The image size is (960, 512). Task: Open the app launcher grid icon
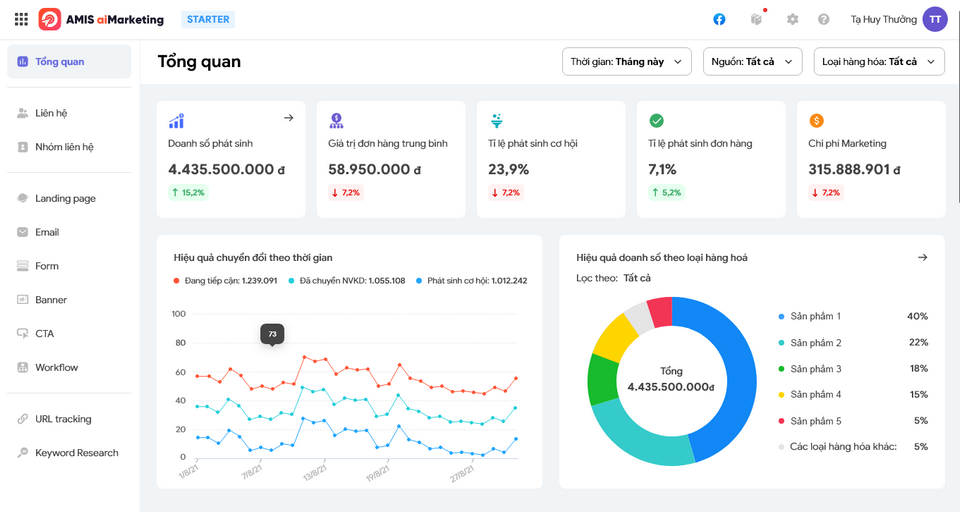click(x=21, y=19)
